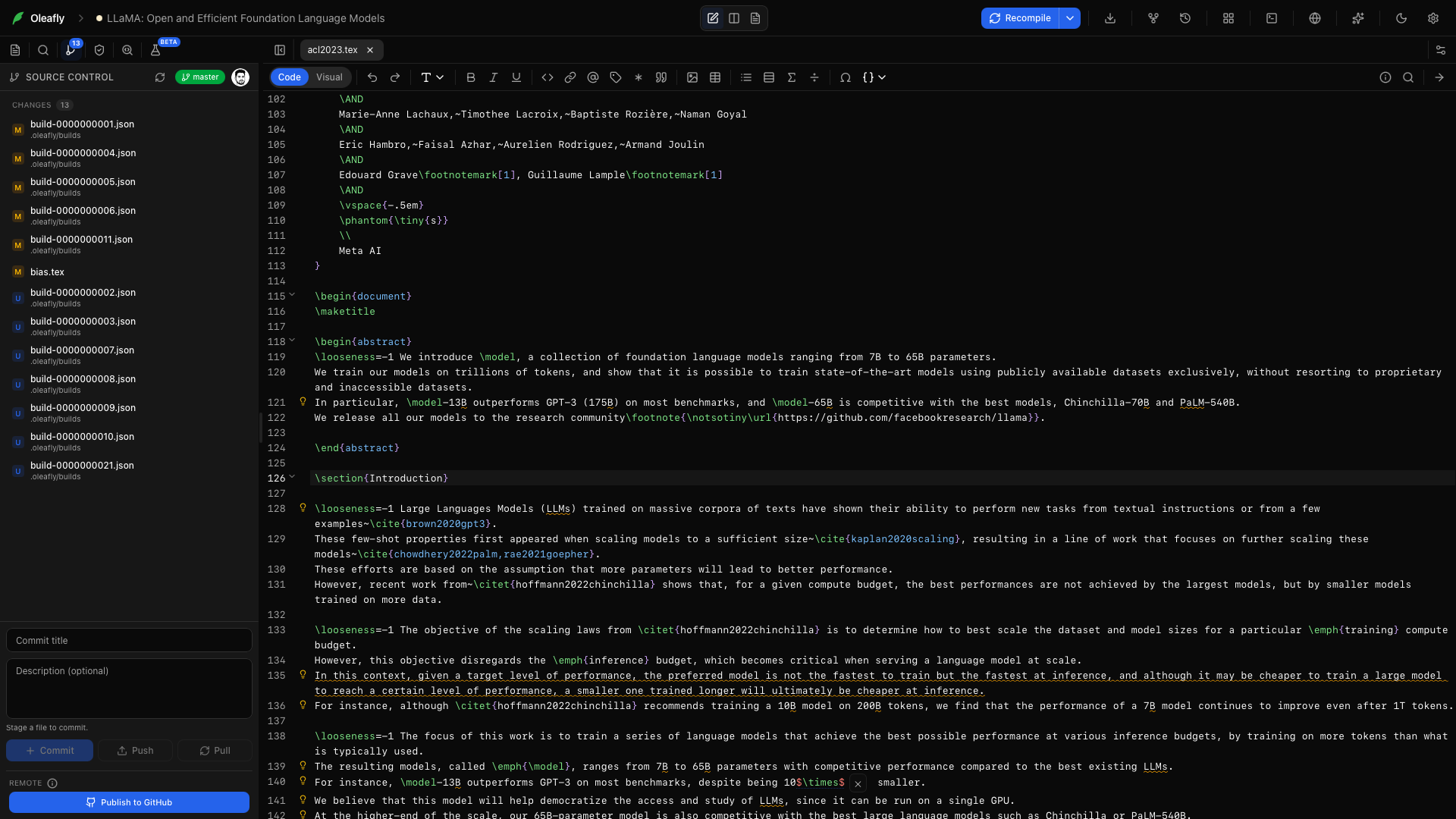Image resolution: width=1456 pixels, height=819 pixels.
Task: Close the acl2023.tex tab
Action: pyautogui.click(x=370, y=50)
